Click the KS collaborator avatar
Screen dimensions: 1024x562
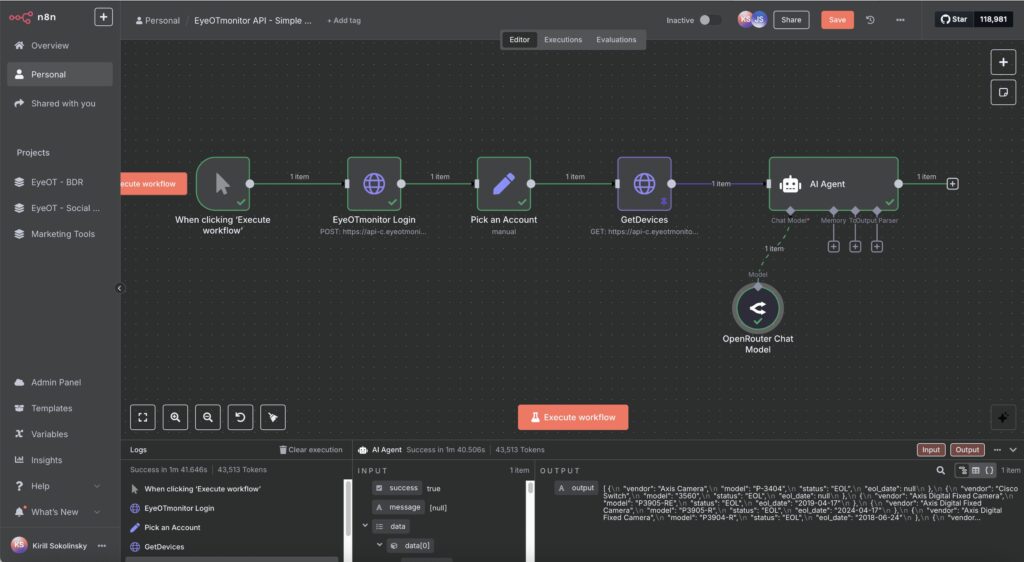(745, 20)
